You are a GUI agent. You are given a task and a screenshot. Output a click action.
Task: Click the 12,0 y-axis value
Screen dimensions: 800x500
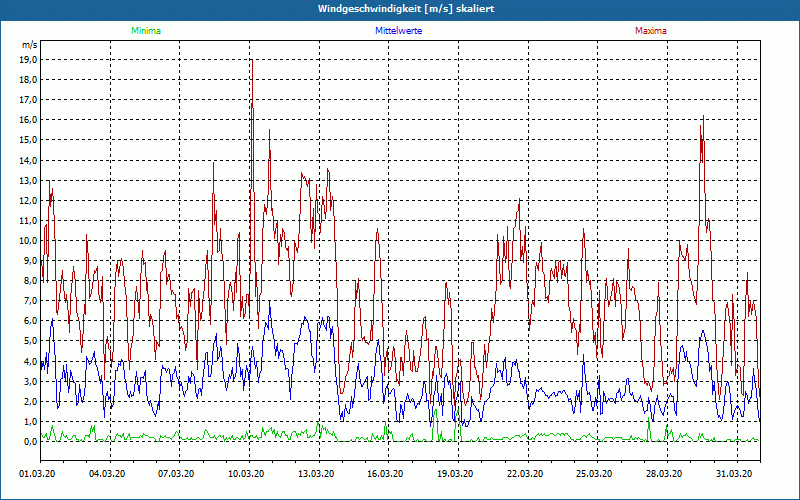(29, 201)
